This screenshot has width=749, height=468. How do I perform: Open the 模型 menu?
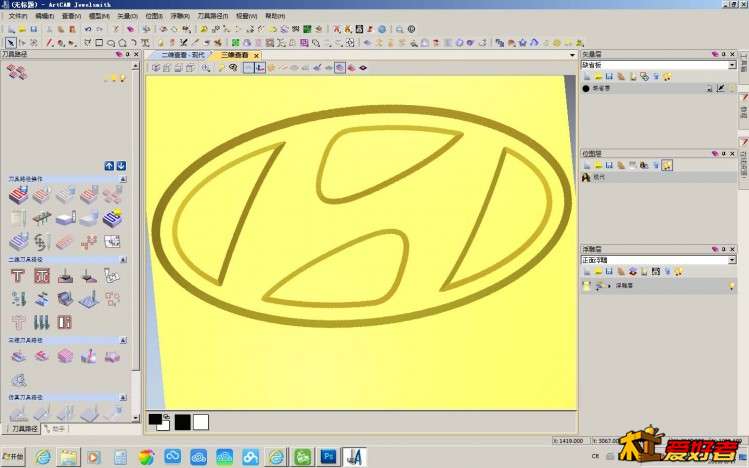[x=99, y=16]
